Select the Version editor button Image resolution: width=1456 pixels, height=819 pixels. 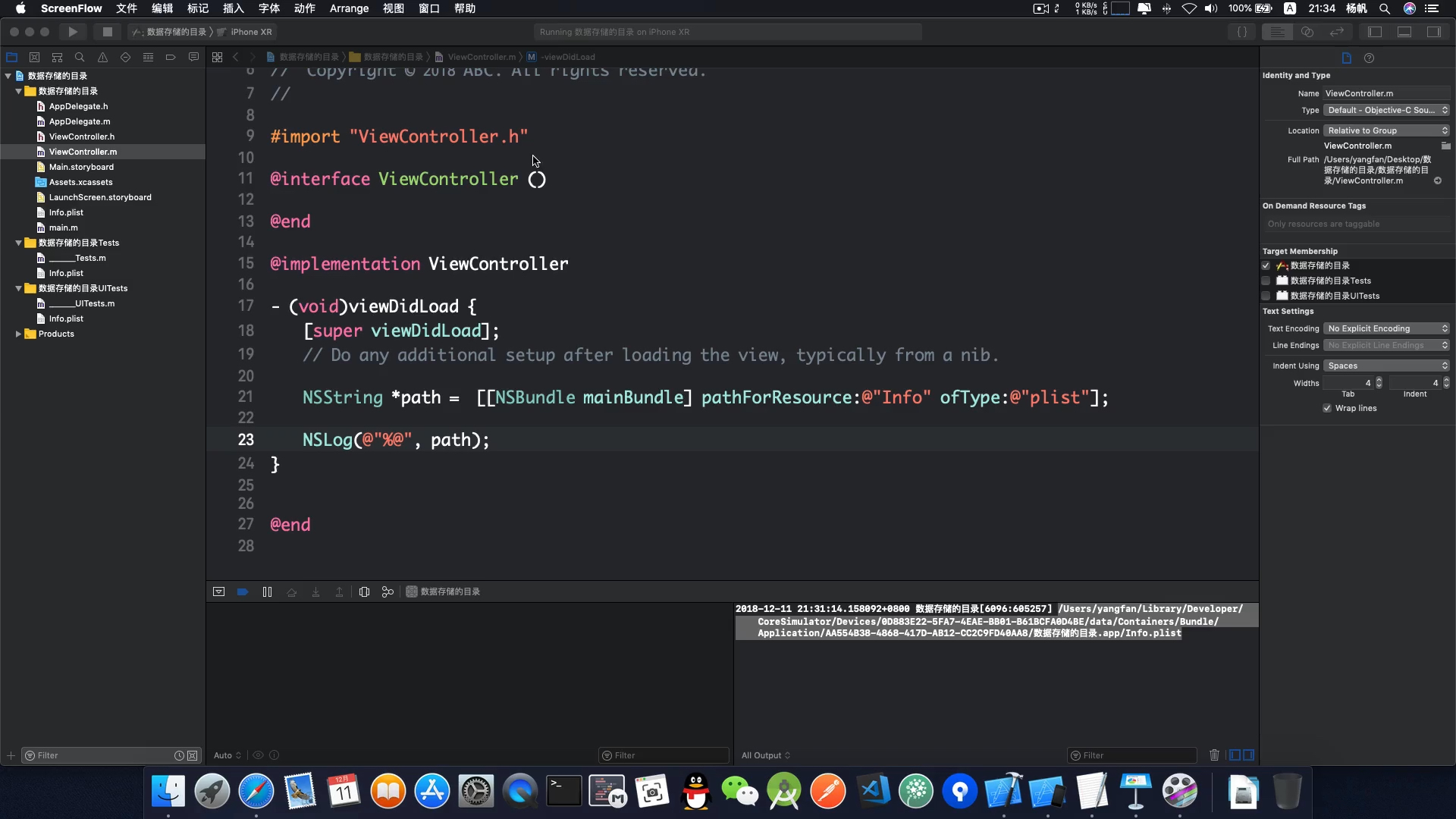pos(1337,32)
